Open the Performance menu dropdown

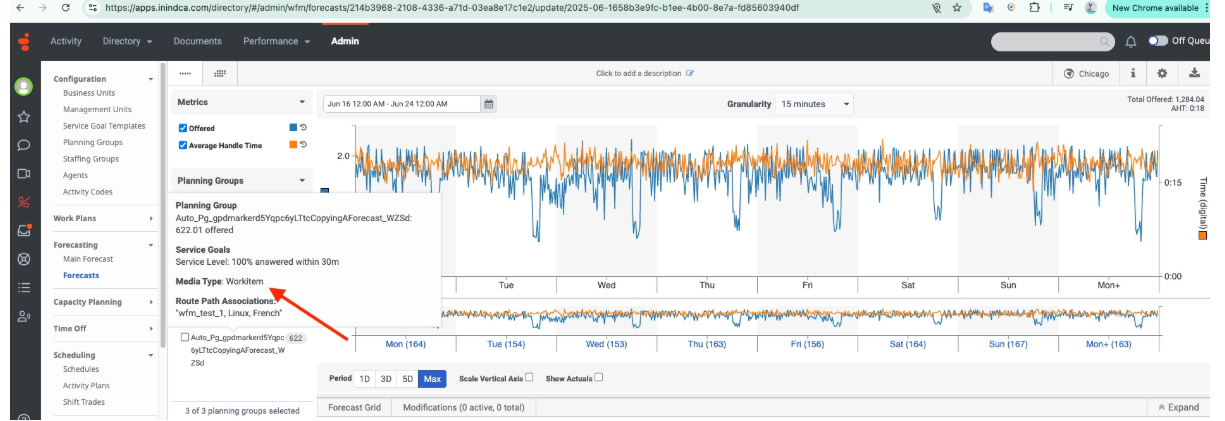[x=276, y=41]
